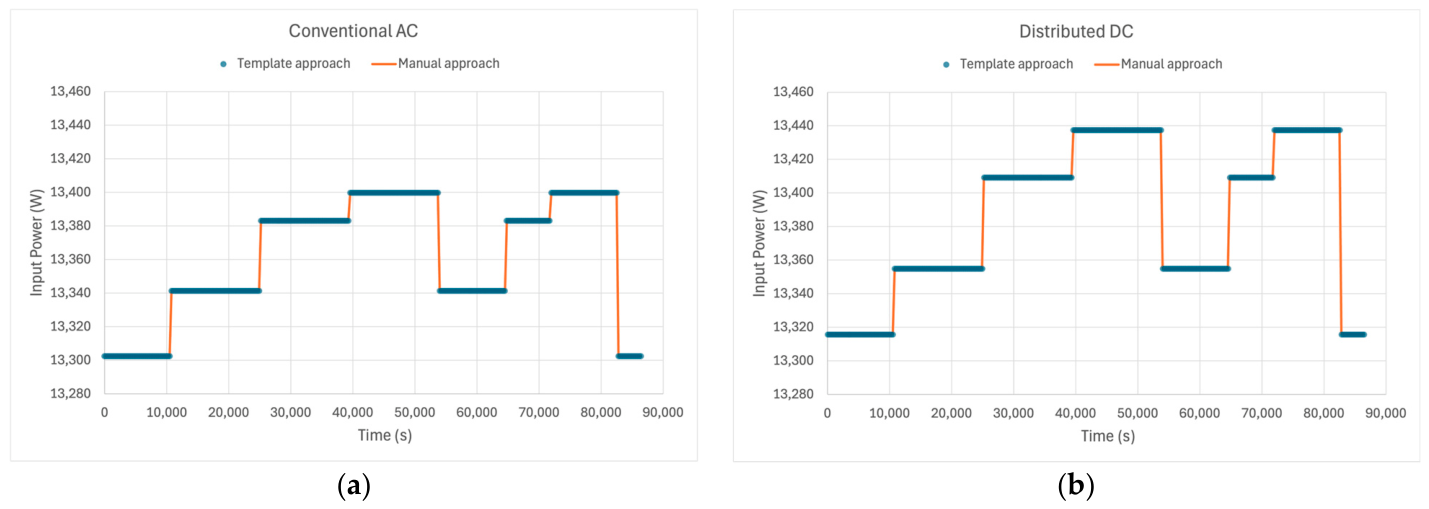Click the Time (s) label under Distributed DC
The image size is (1429, 509).
[1106, 436]
